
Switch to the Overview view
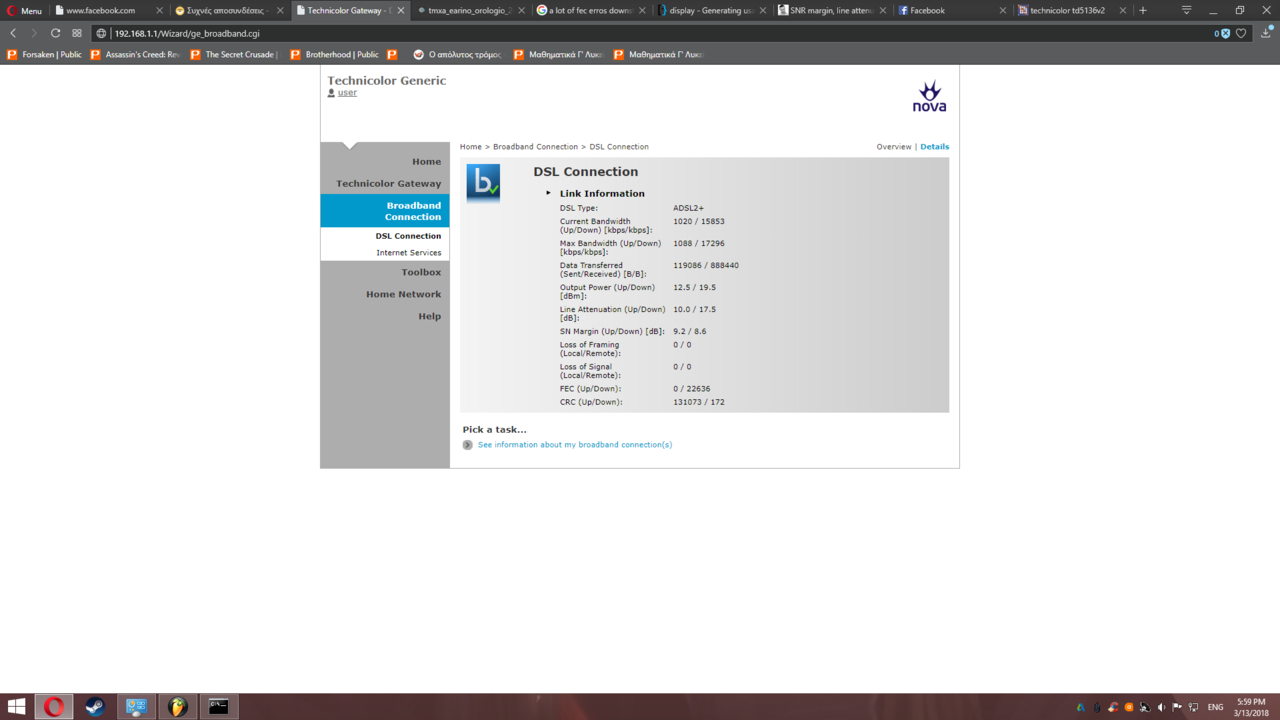click(894, 147)
